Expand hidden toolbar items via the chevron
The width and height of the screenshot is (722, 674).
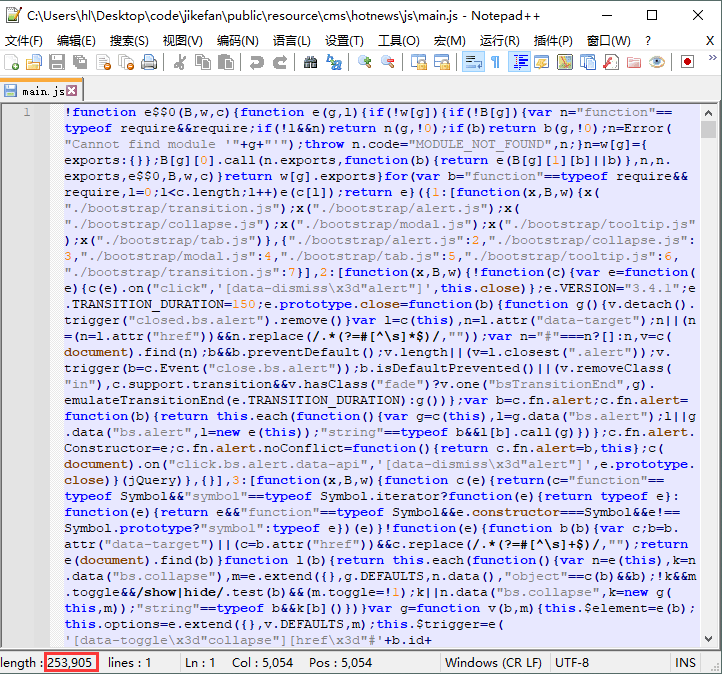(712, 58)
